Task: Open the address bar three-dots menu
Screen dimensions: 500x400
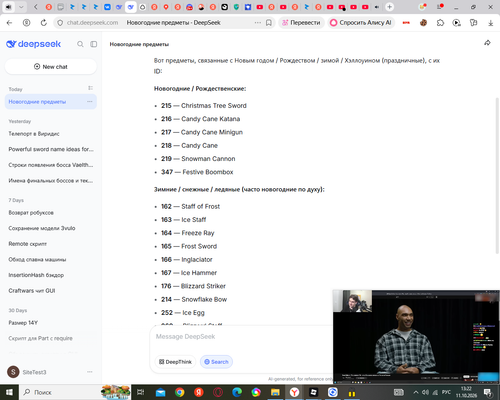Action: point(258,23)
